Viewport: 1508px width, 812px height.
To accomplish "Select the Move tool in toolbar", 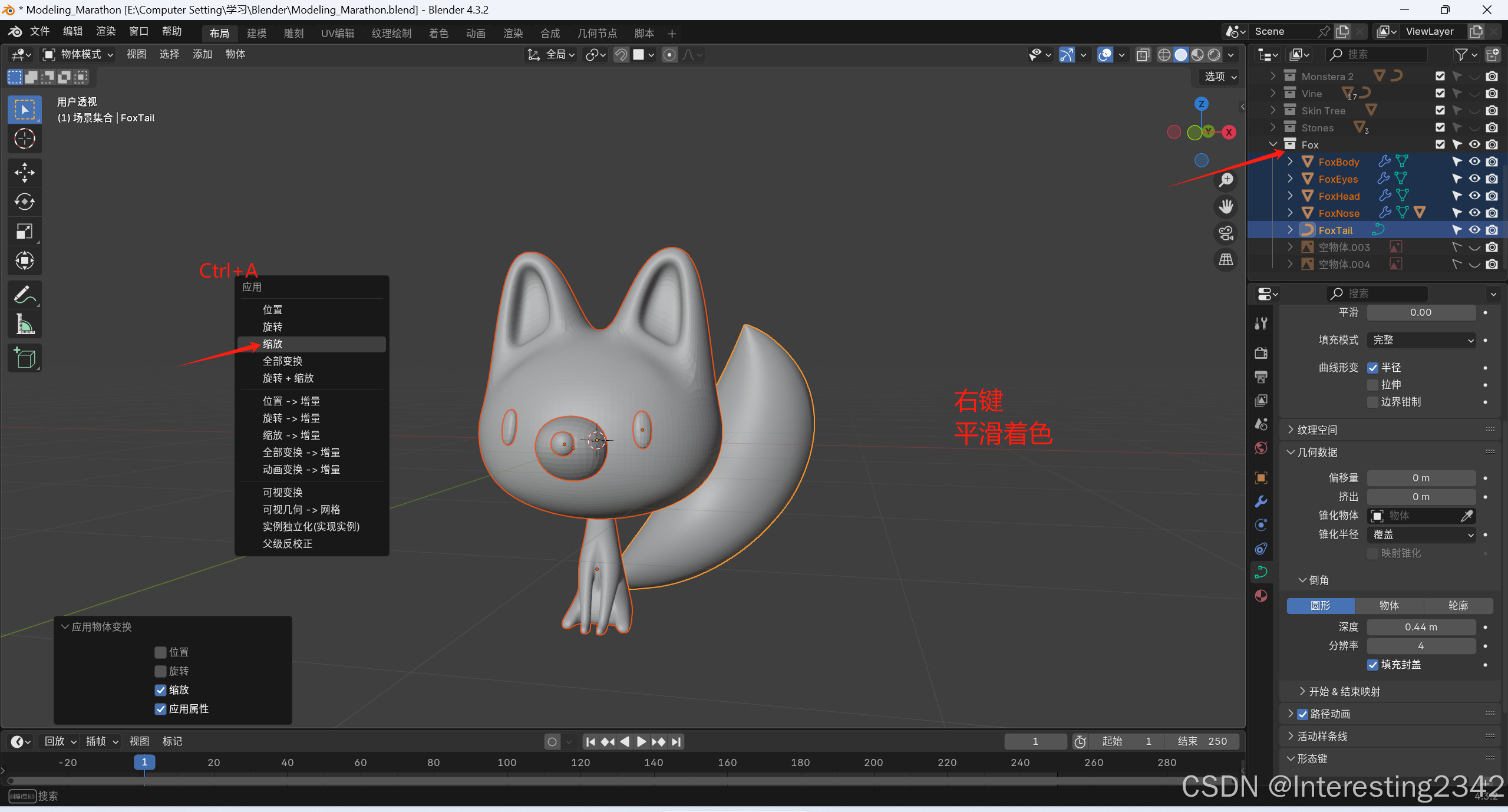I will pos(24,173).
